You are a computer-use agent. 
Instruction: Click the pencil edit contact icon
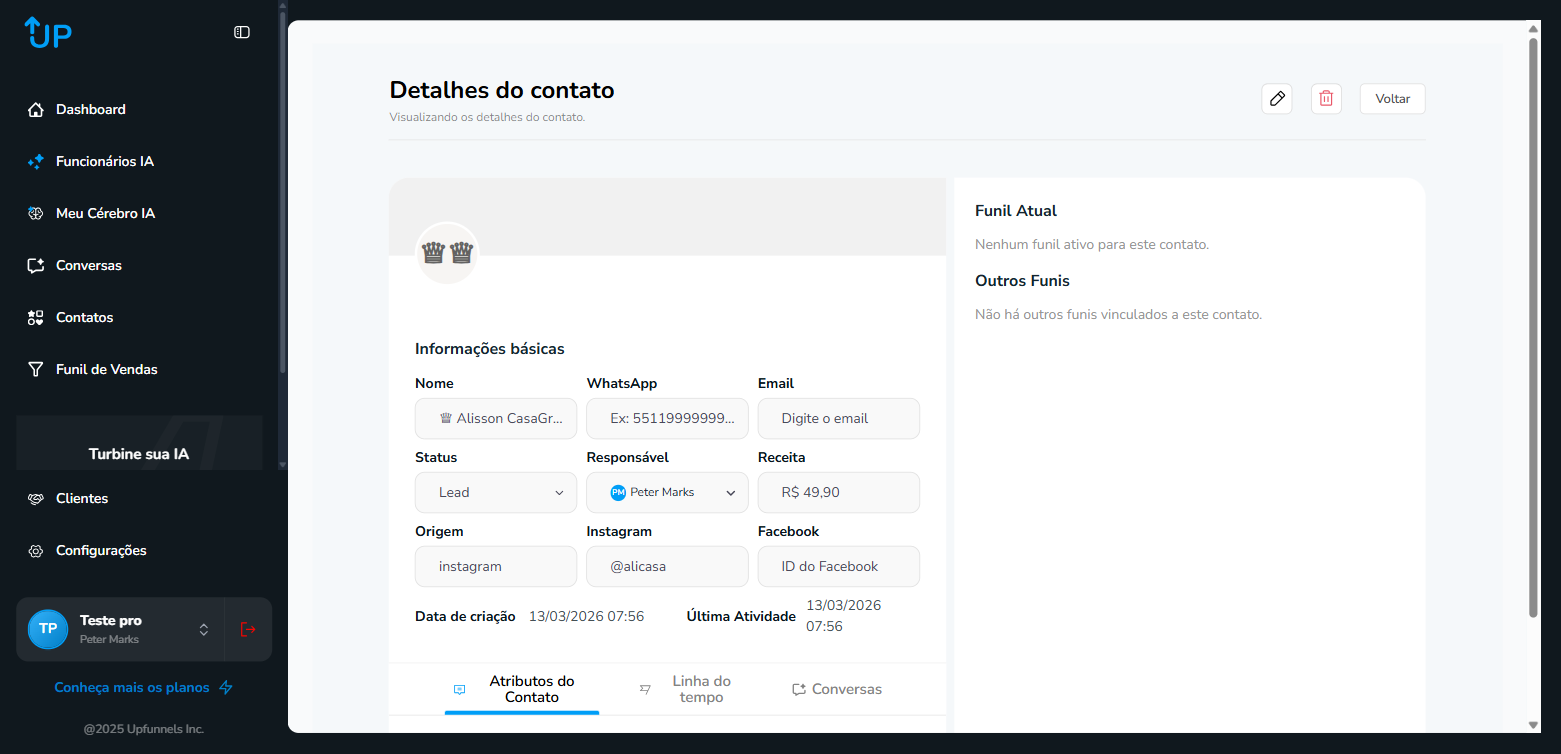1276,99
